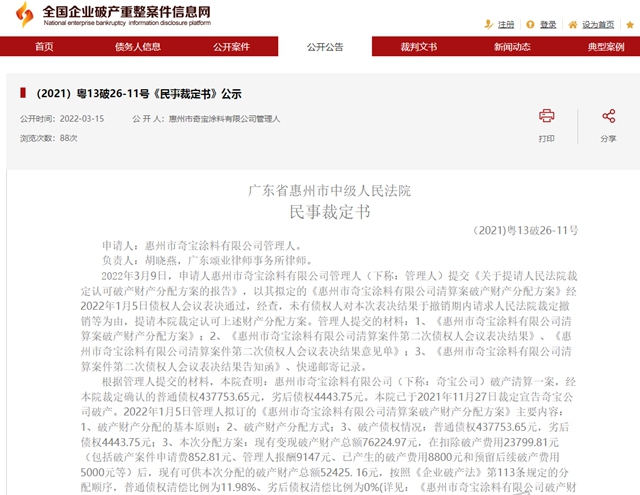Click the star favorite icon at top right
The width and height of the screenshot is (640, 495).
coord(630,25)
